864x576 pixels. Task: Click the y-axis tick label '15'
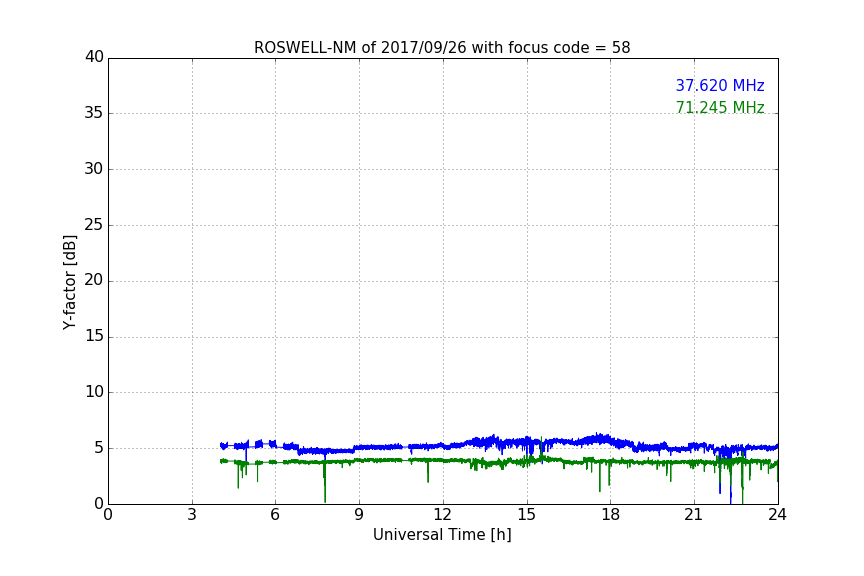(x=94, y=336)
